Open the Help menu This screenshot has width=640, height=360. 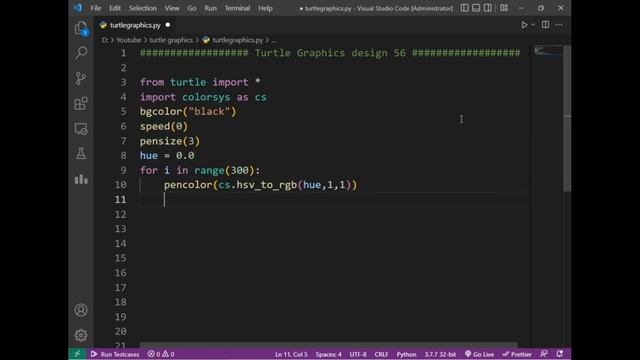[x=265, y=8]
